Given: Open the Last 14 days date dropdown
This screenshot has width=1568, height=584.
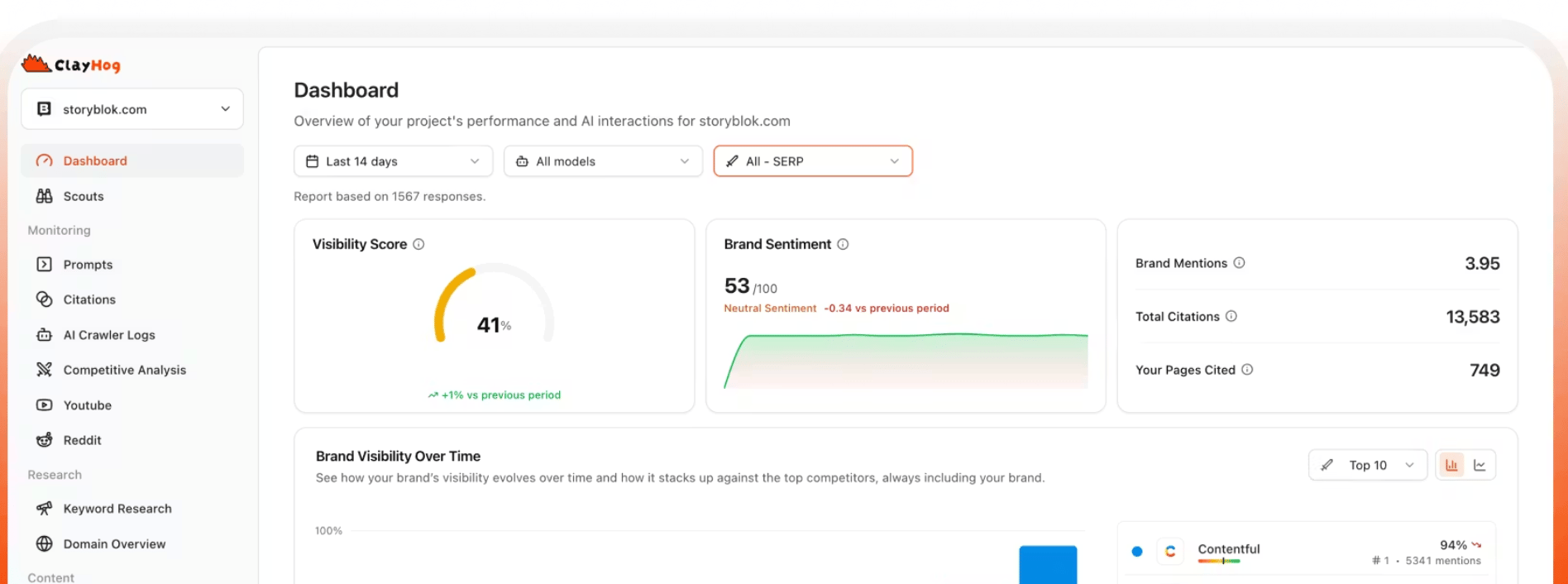Looking at the screenshot, I should click(x=393, y=161).
